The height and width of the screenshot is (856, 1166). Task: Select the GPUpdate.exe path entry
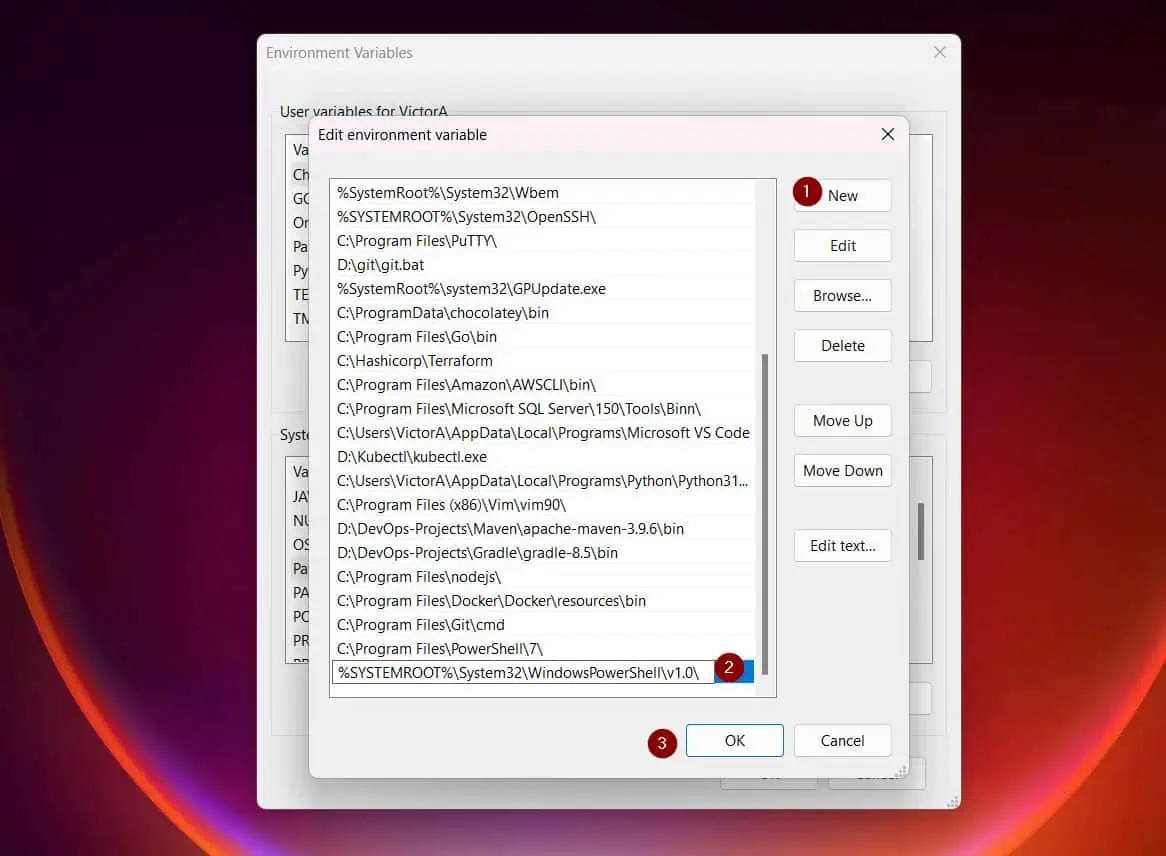543,289
